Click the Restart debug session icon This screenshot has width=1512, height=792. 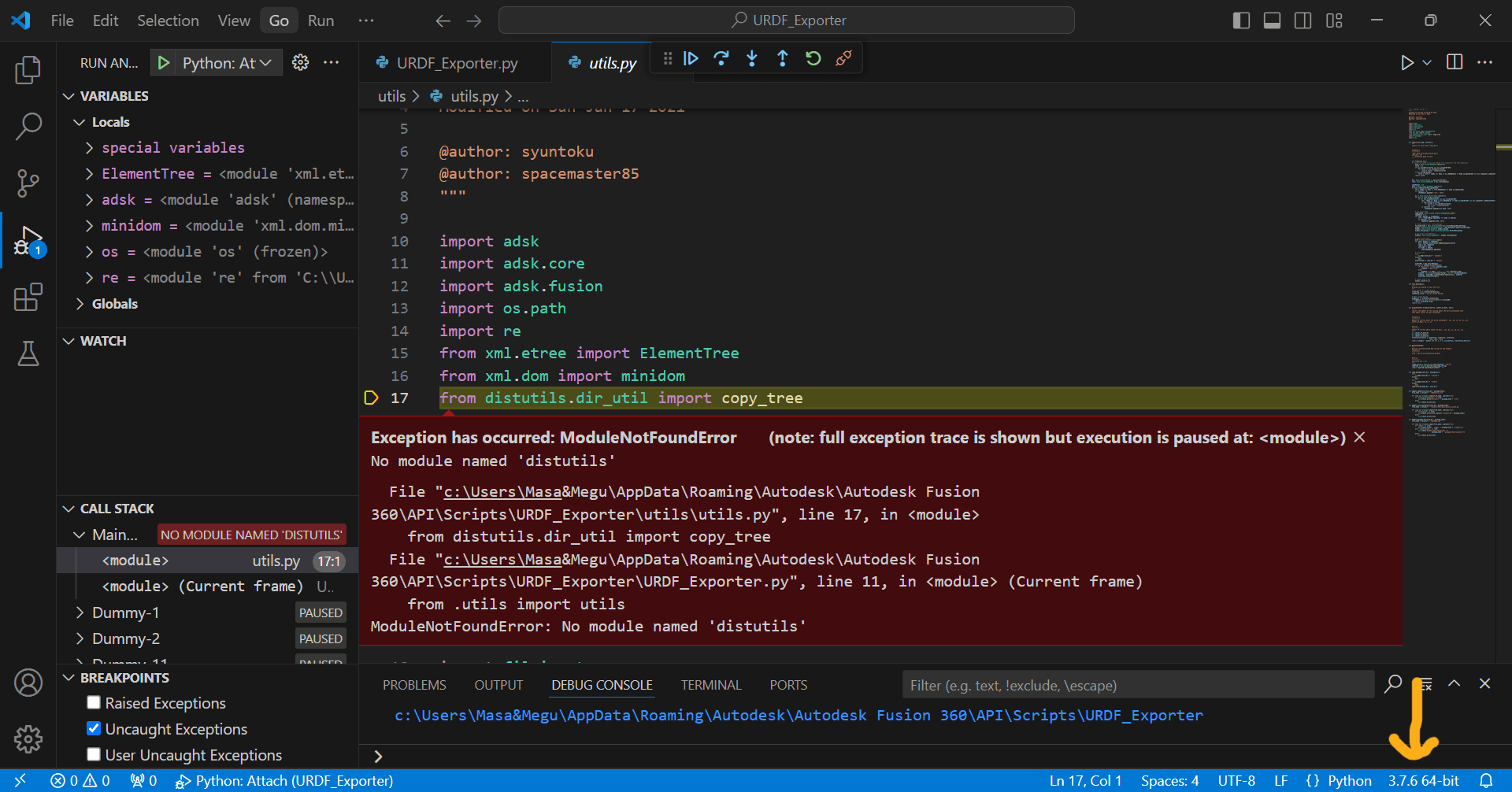click(x=813, y=59)
